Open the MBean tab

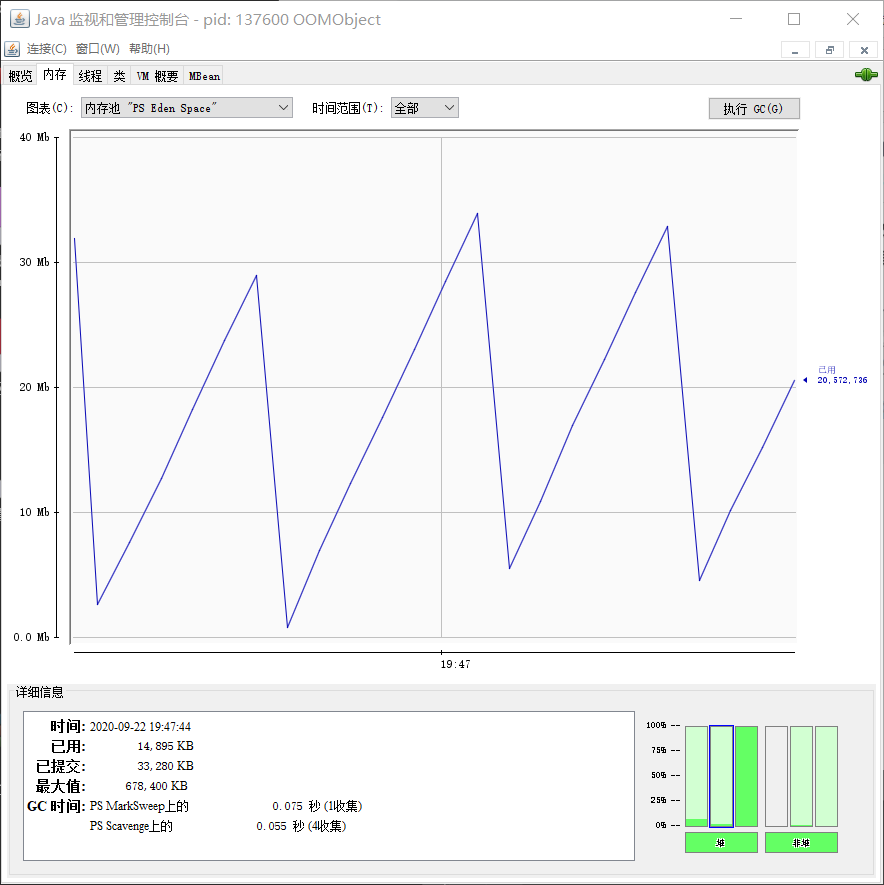tap(204, 76)
